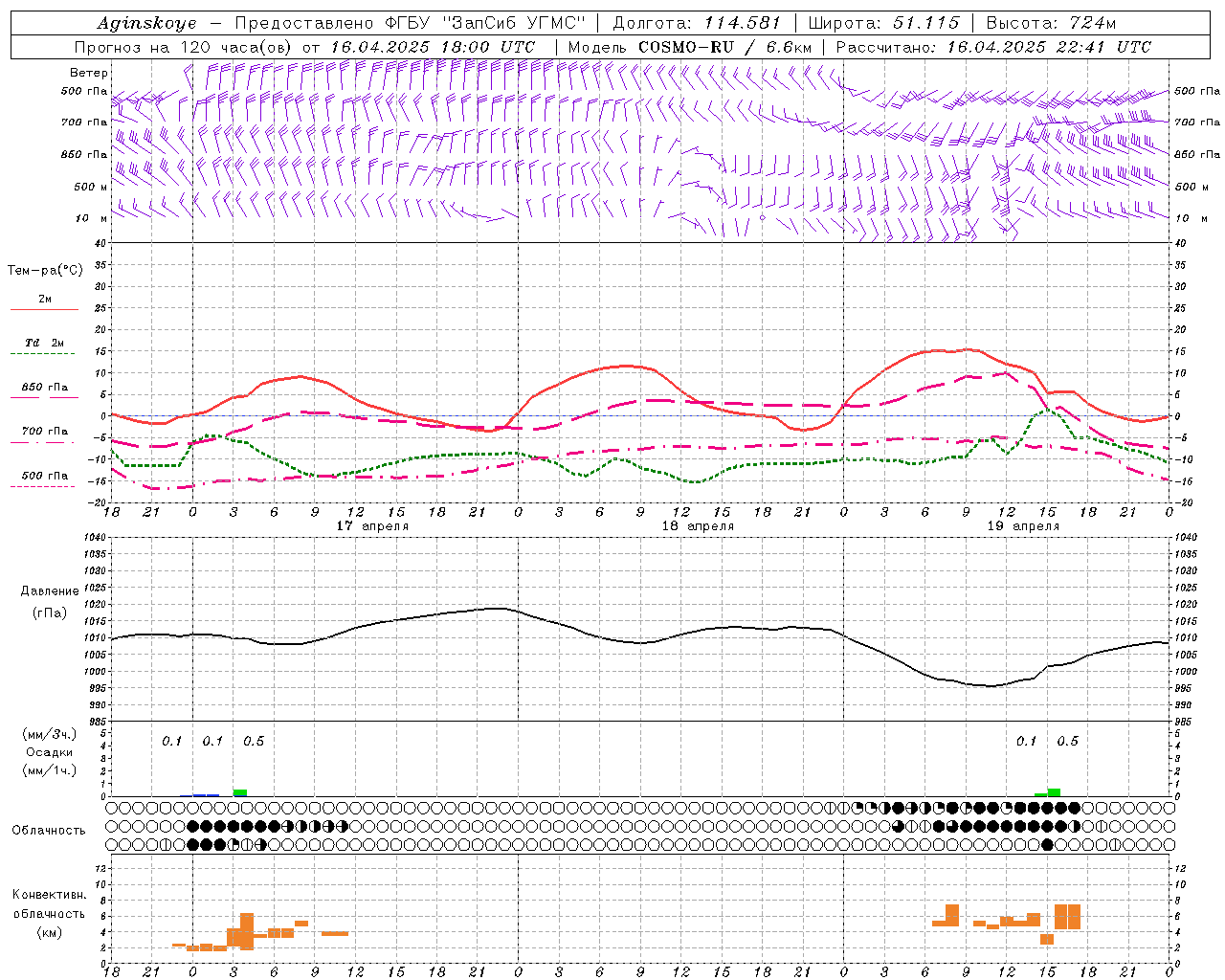Click the (мм/1ч.) precipitation unit label

click(x=50, y=770)
